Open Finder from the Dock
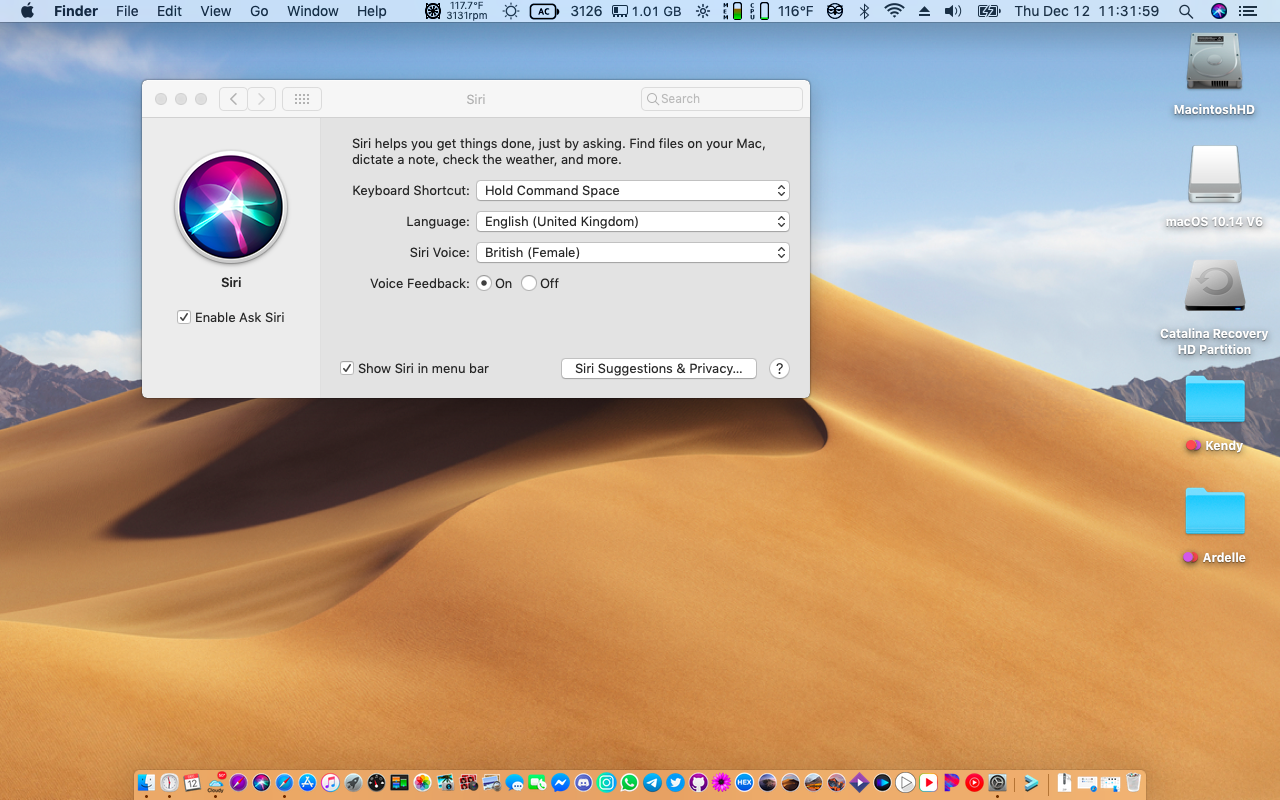The width and height of the screenshot is (1280, 800). point(146,782)
